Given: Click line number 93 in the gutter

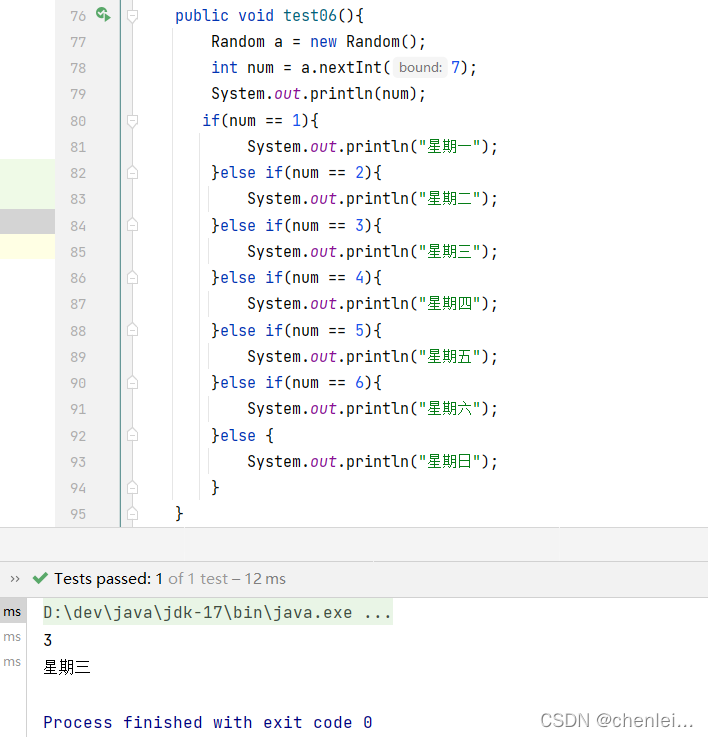Looking at the screenshot, I should tap(78, 462).
